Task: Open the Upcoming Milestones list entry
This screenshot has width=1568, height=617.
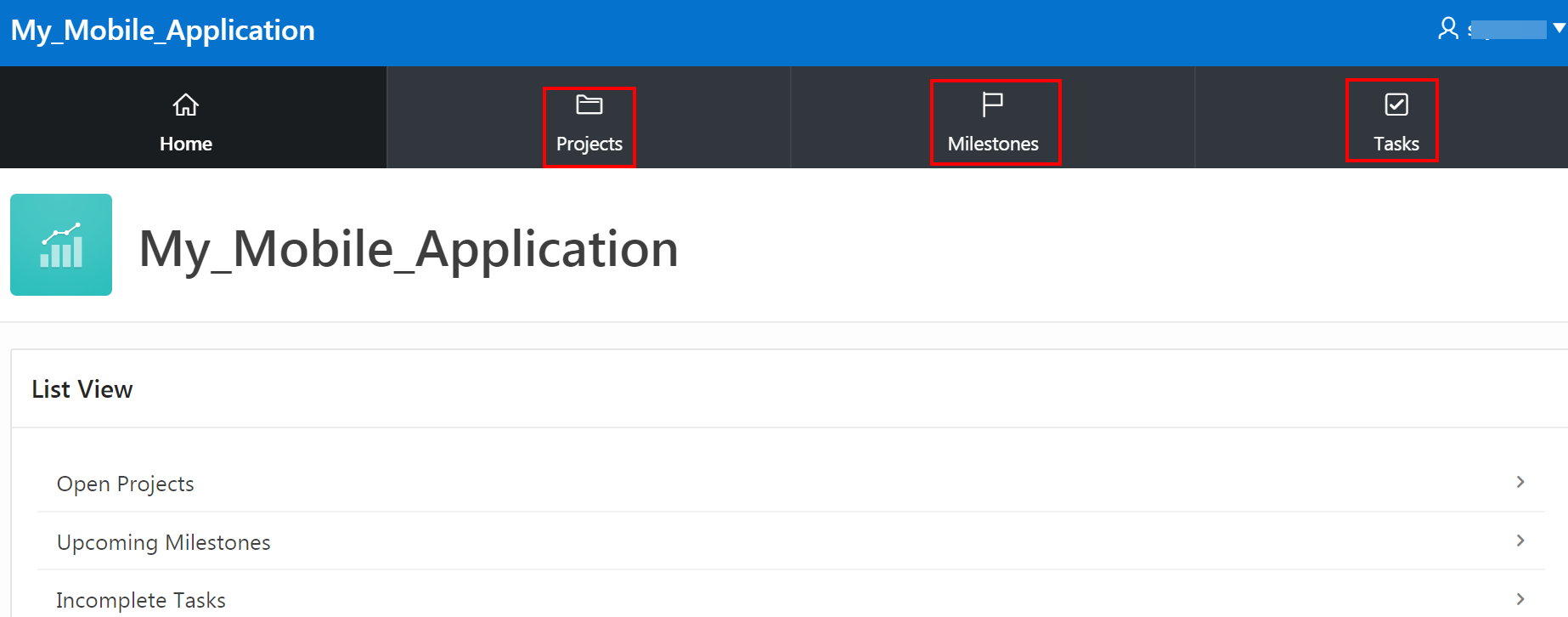Action: [x=790, y=541]
